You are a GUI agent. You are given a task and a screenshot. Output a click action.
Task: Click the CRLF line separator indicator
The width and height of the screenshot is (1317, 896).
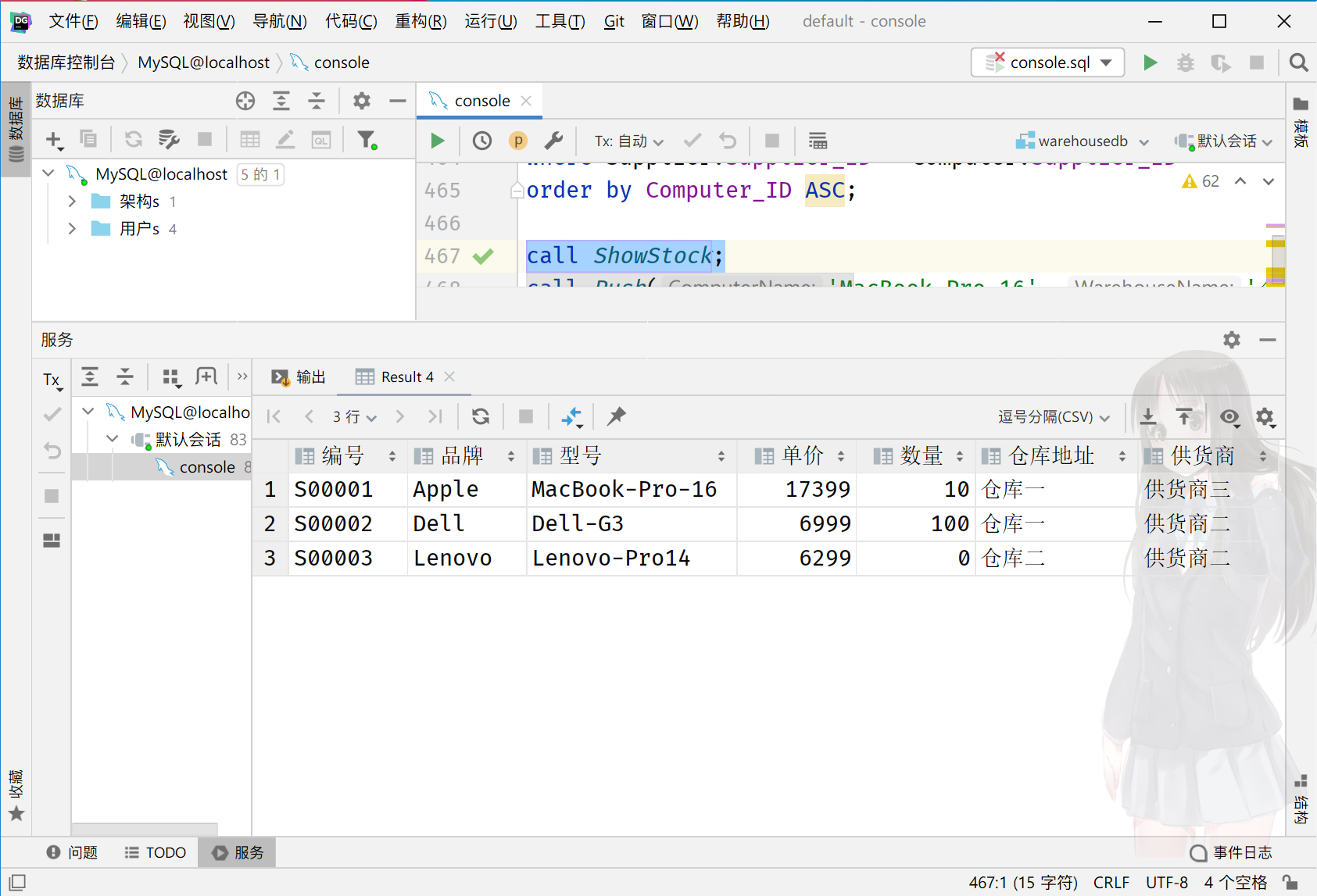coord(1111,883)
